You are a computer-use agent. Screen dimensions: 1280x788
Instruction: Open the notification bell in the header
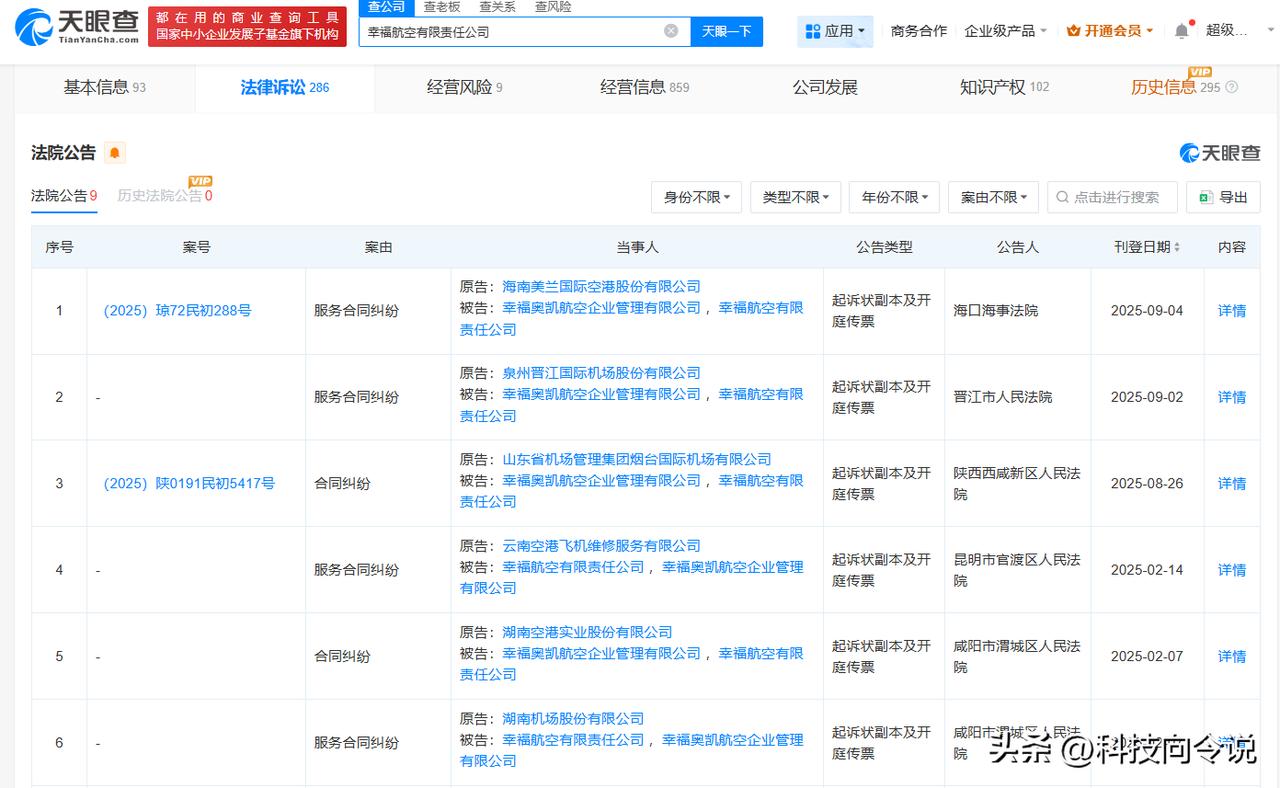[x=1182, y=31]
